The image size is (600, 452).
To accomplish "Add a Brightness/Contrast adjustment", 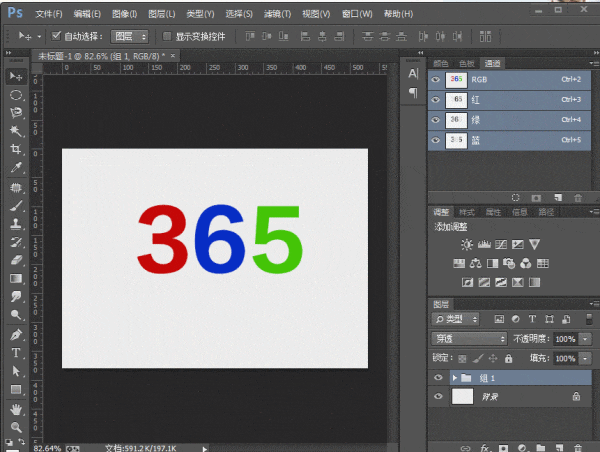I will [466, 245].
